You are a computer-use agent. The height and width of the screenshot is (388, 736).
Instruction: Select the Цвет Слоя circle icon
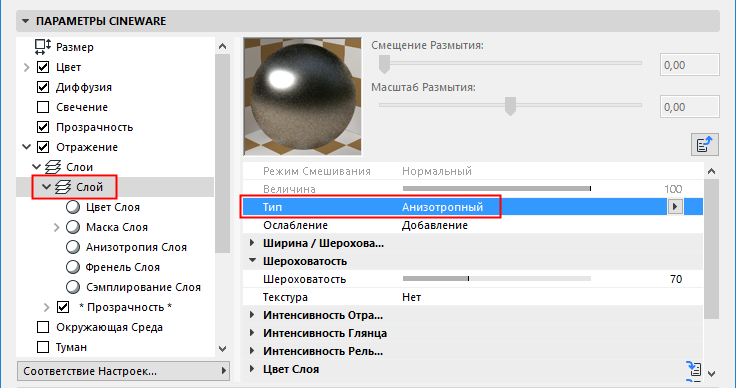pyautogui.click(x=73, y=207)
